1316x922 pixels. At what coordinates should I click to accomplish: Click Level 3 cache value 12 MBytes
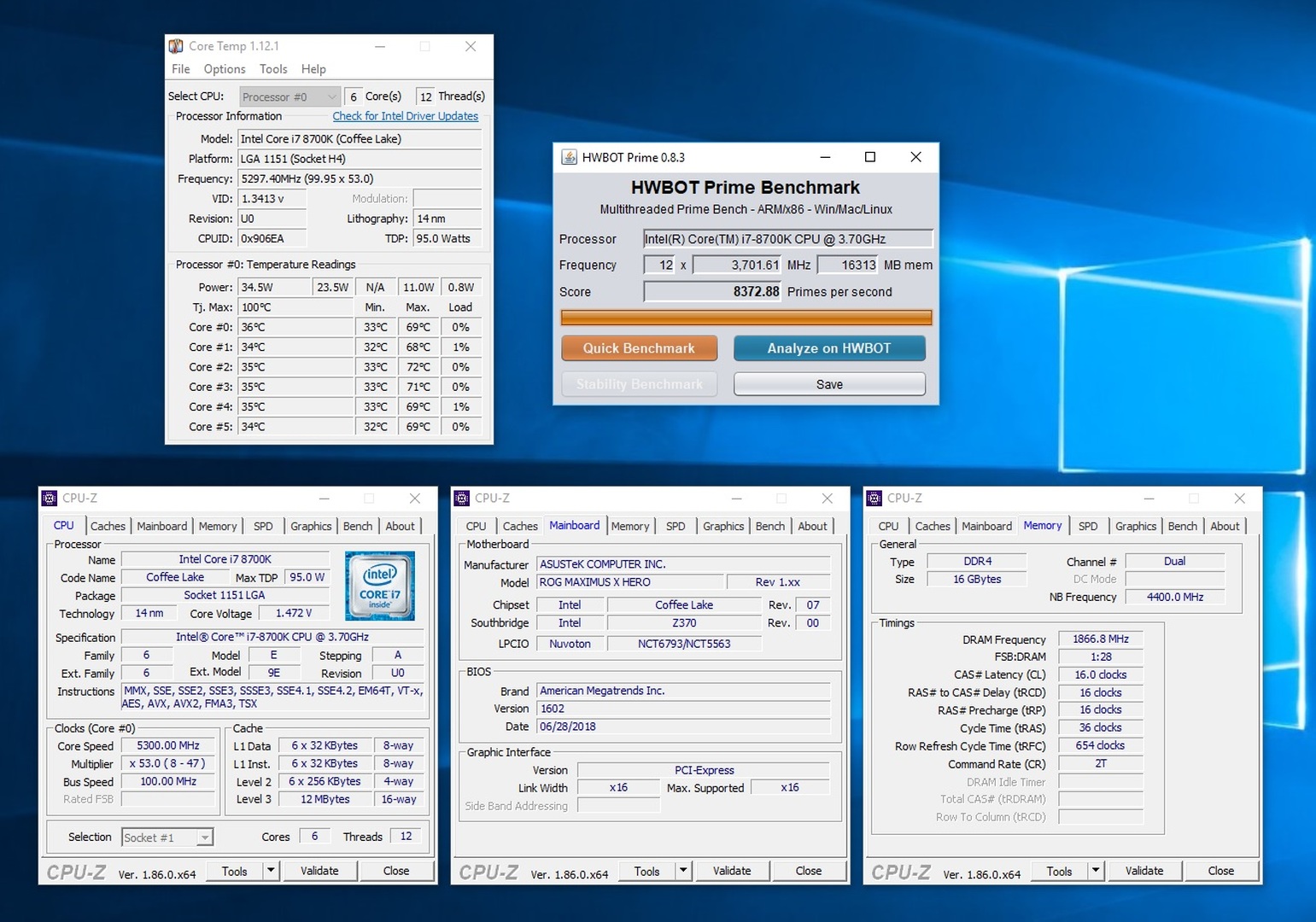pos(325,800)
